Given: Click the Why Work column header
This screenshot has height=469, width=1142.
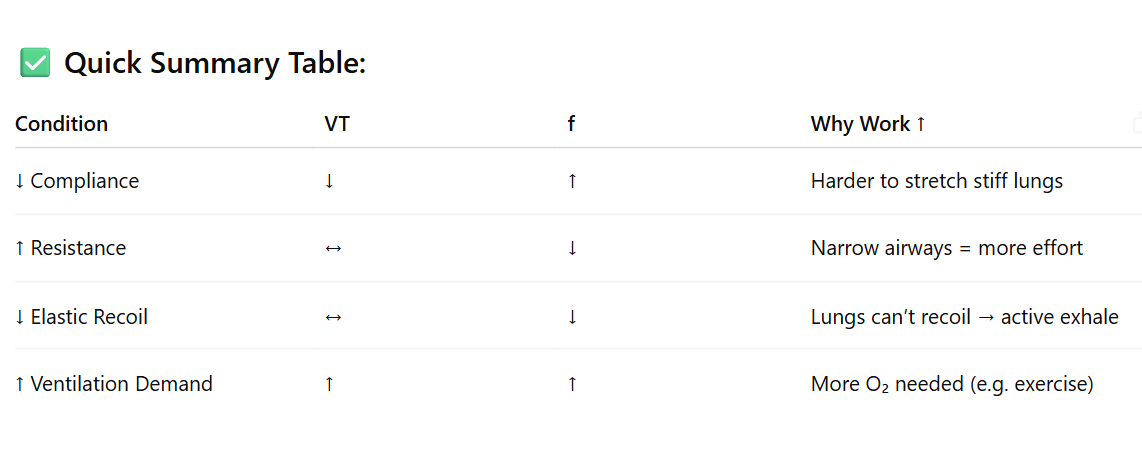Looking at the screenshot, I should click(868, 124).
